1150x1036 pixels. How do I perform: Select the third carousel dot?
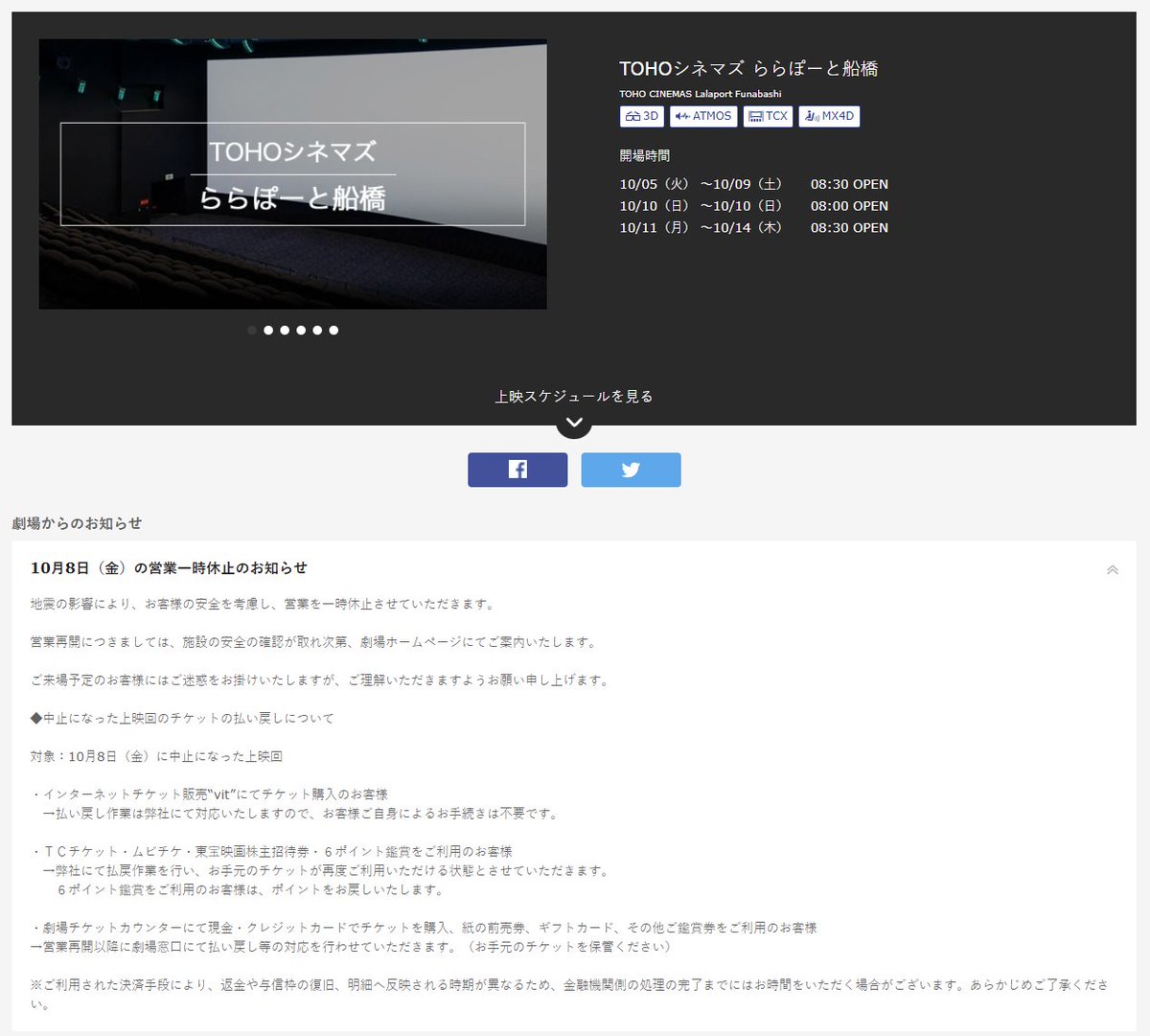pos(285,330)
